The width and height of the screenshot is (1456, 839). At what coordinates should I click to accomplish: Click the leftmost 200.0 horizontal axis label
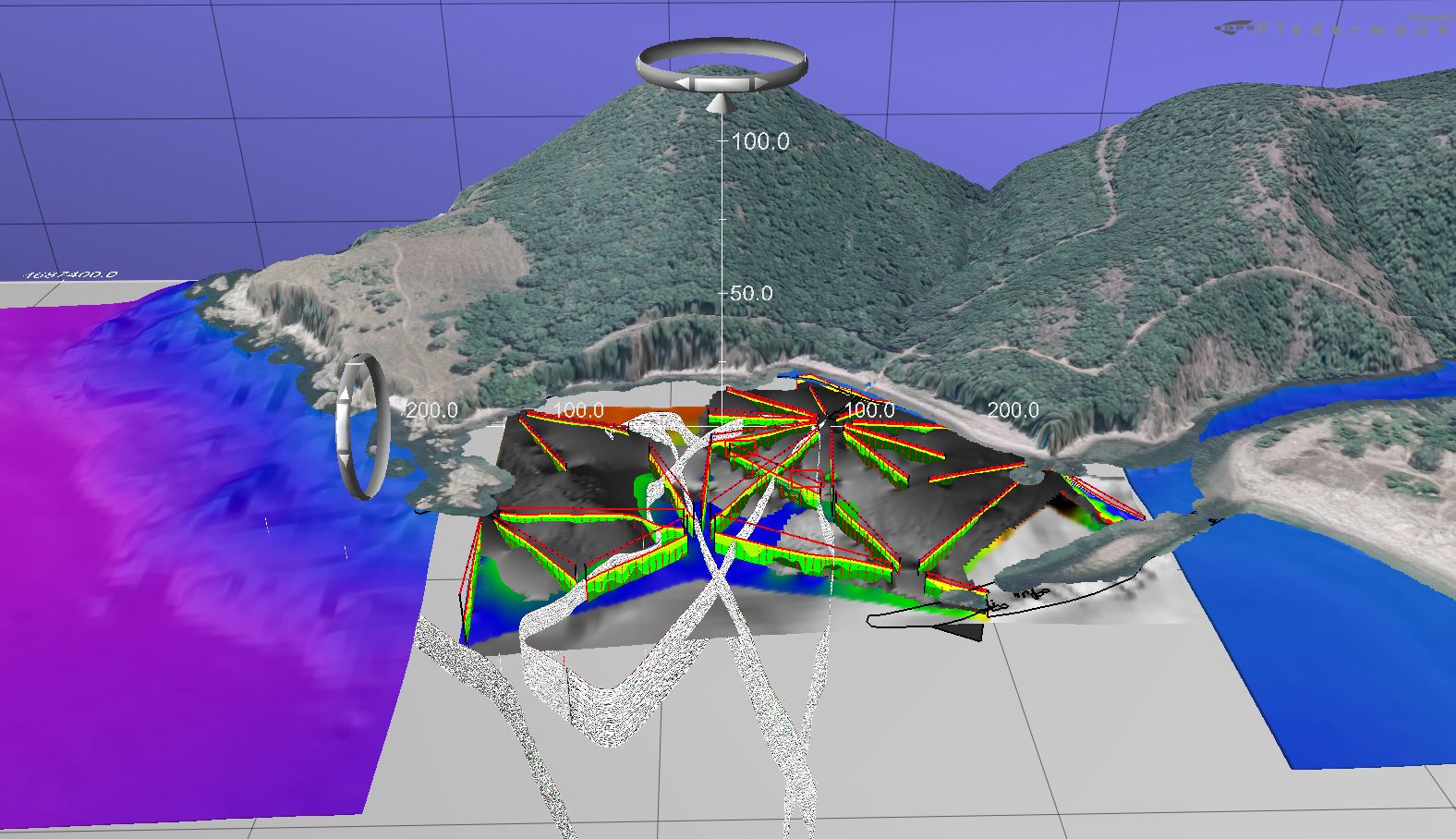coord(431,410)
